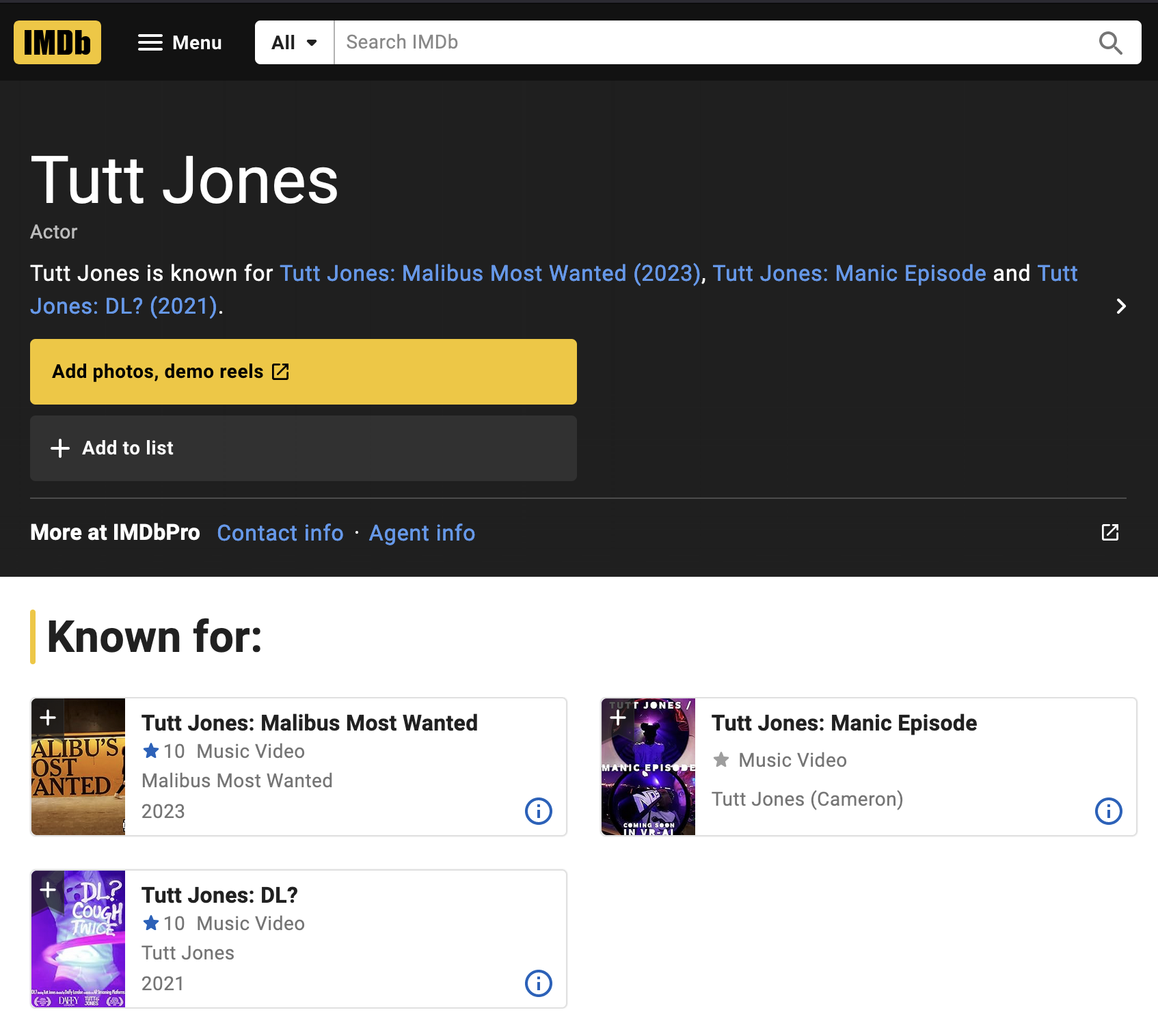
Task: Add Tutt Jones: DL? to watchlist
Action: 48,890
